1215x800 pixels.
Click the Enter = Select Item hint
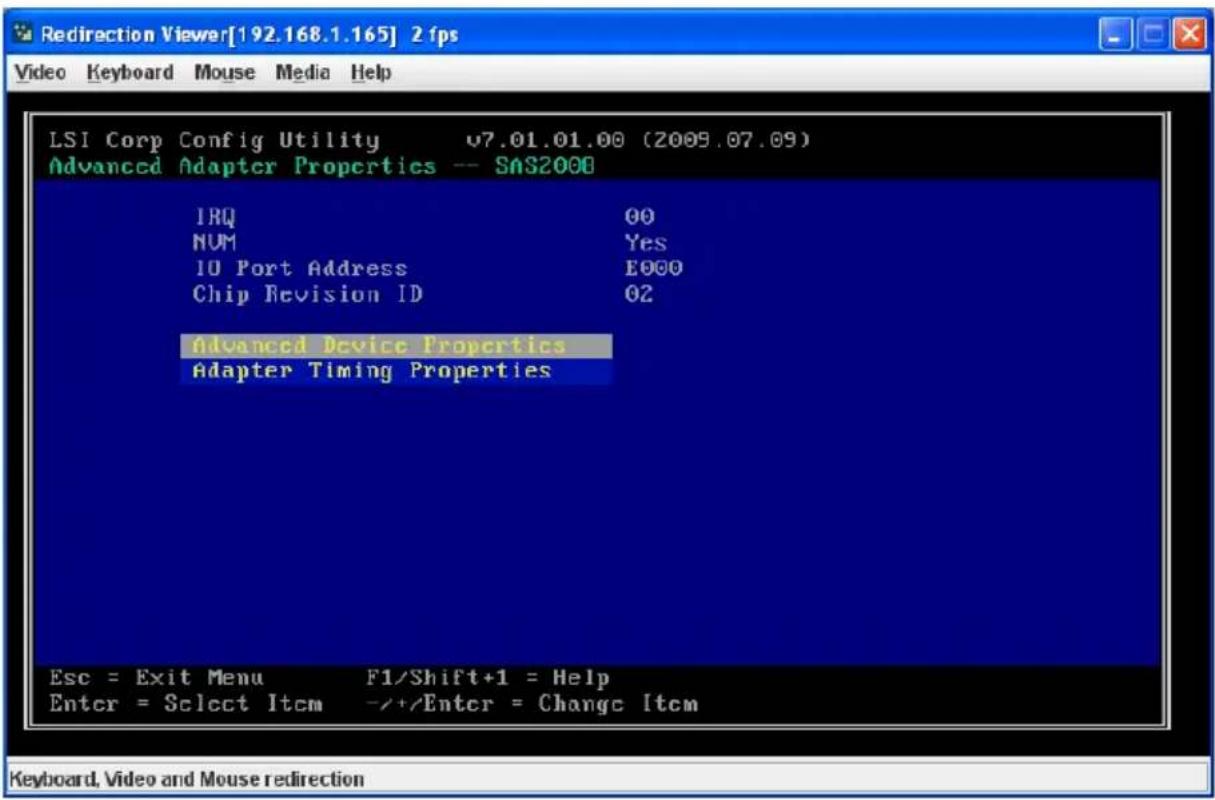186,704
